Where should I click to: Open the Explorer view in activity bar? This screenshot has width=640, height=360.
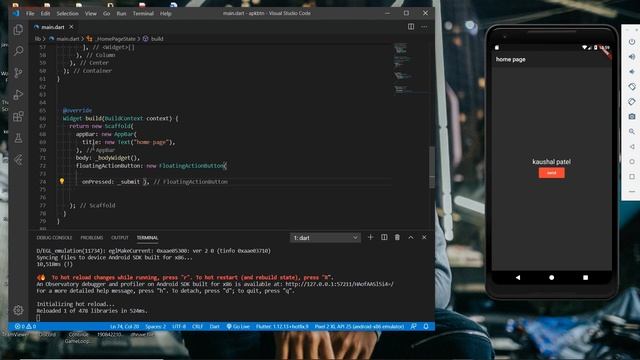pos(18,30)
